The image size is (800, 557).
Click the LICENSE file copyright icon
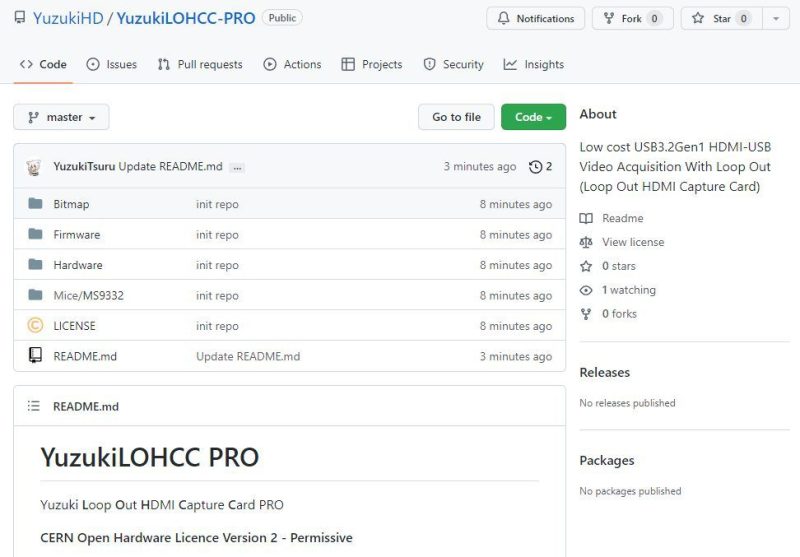pos(35,326)
